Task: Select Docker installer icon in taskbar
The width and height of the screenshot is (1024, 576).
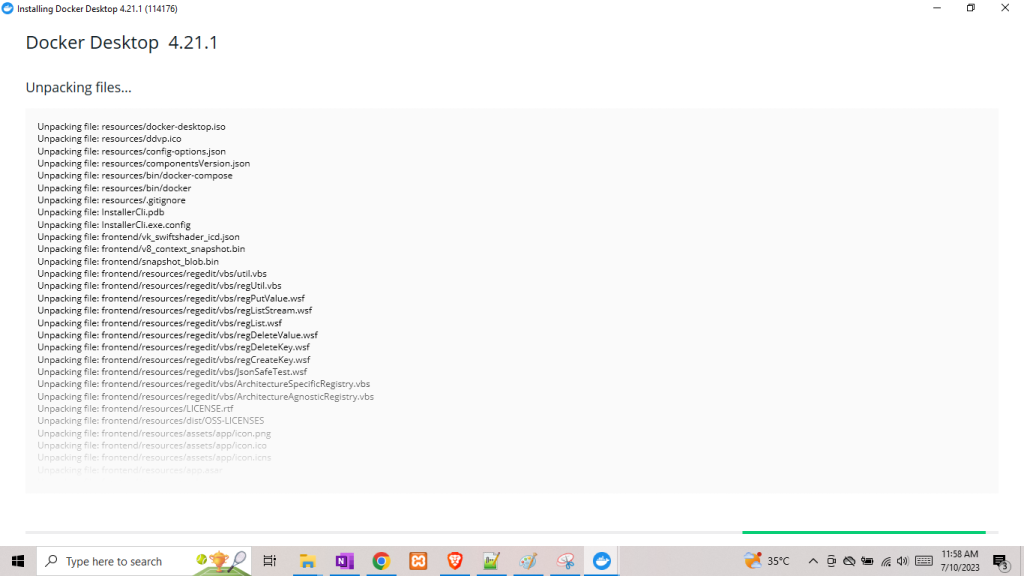Action: coord(602,561)
